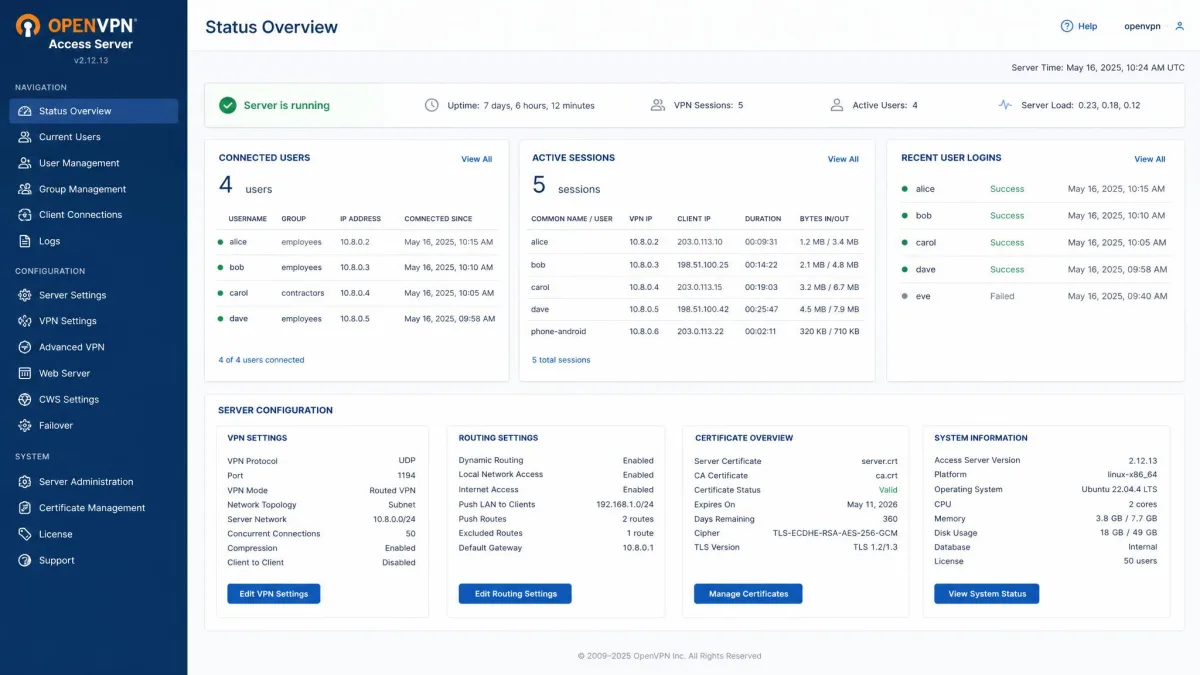This screenshot has height=675, width=1200.
Task: Click the Web Server icon
Action: click(25, 373)
